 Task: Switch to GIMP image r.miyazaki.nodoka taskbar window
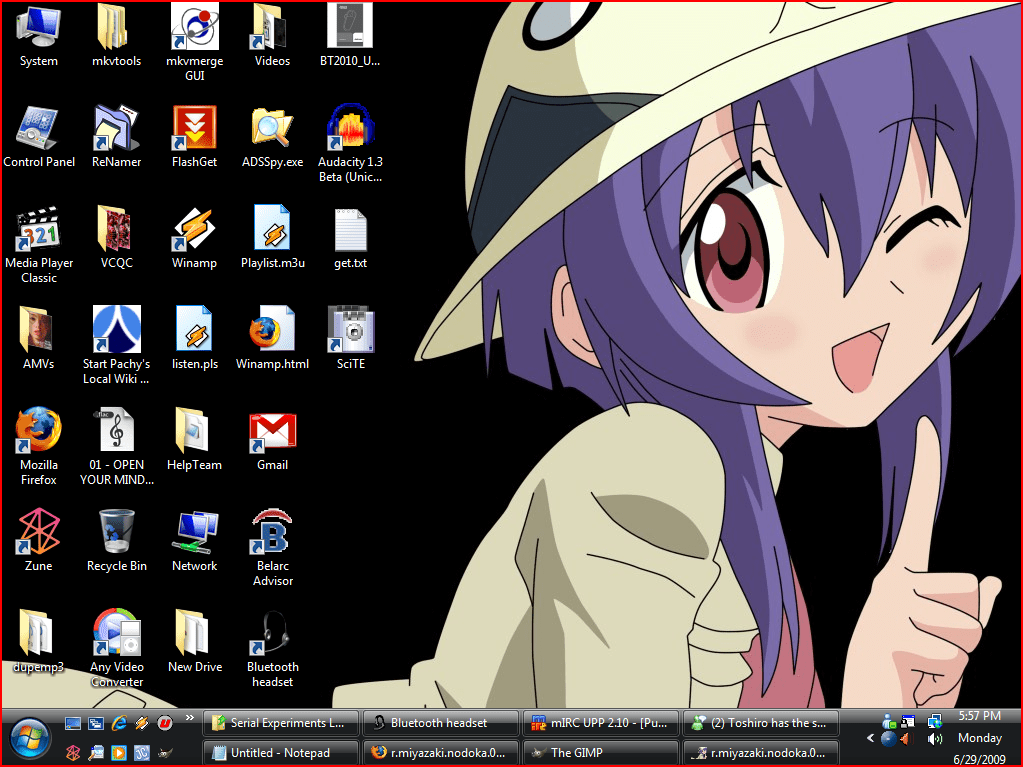click(761, 753)
